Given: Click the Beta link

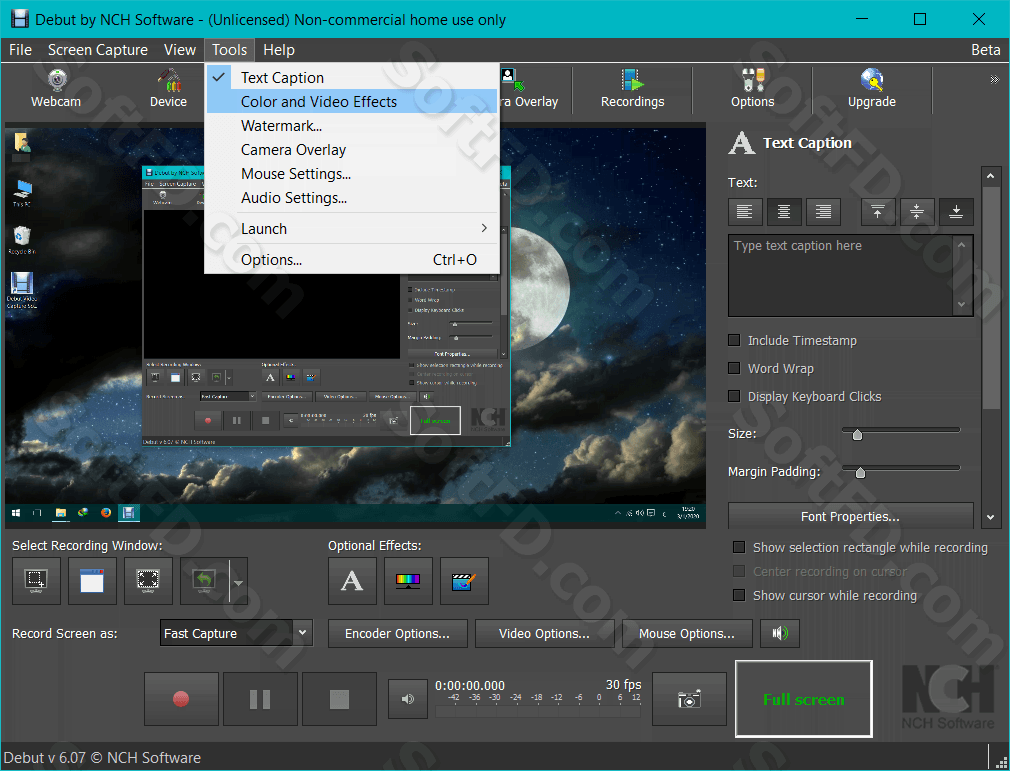Looking at the screenshot, I should 986,50.
